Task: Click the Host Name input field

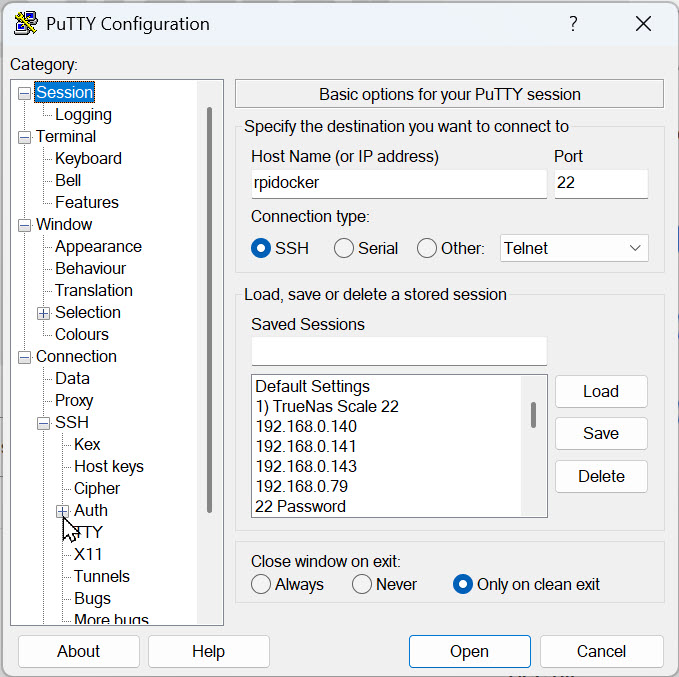Action: tap(399, 183)
